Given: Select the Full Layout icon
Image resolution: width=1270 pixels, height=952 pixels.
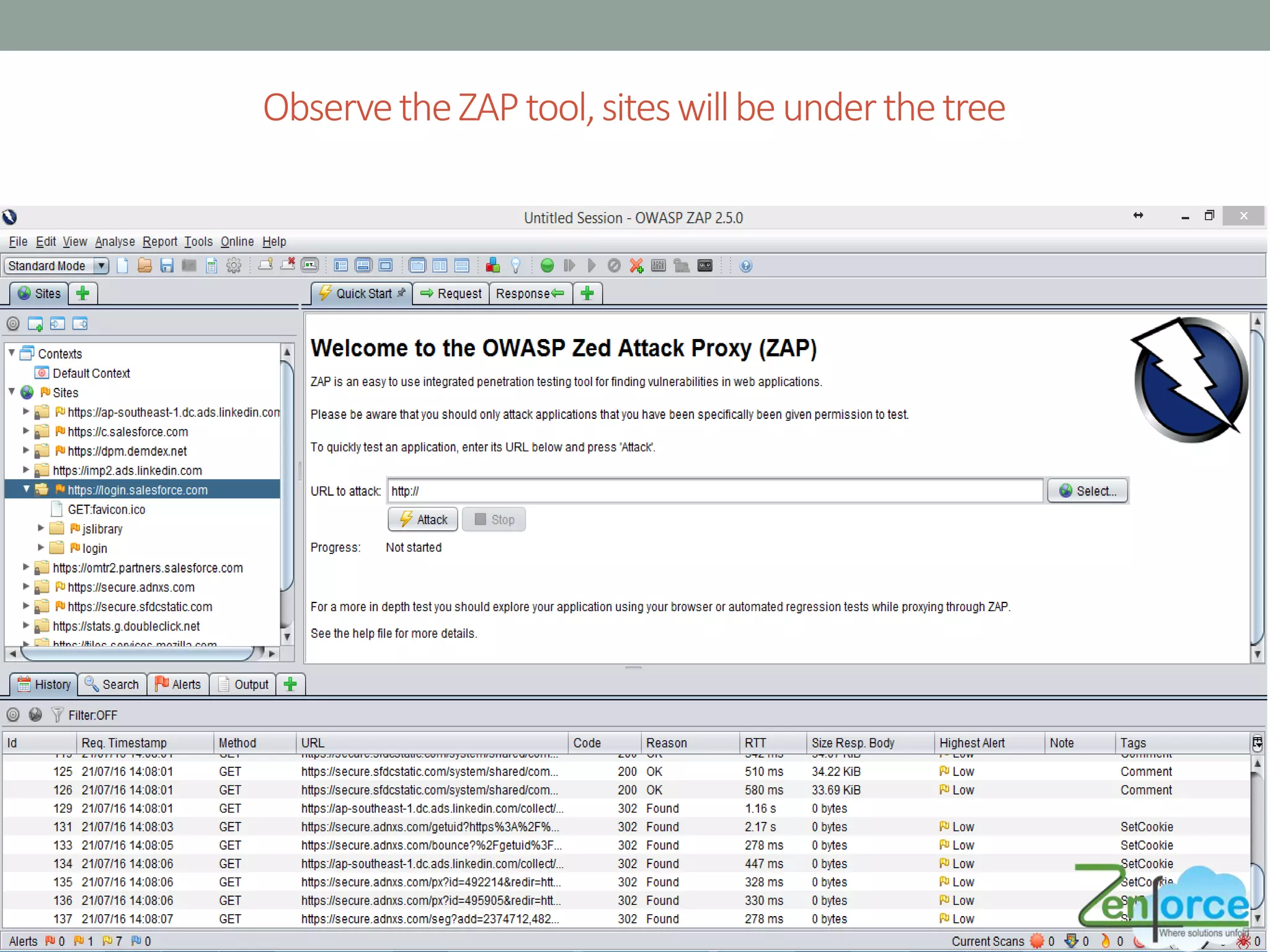Looking at the screenshot, I should (386, 266).
